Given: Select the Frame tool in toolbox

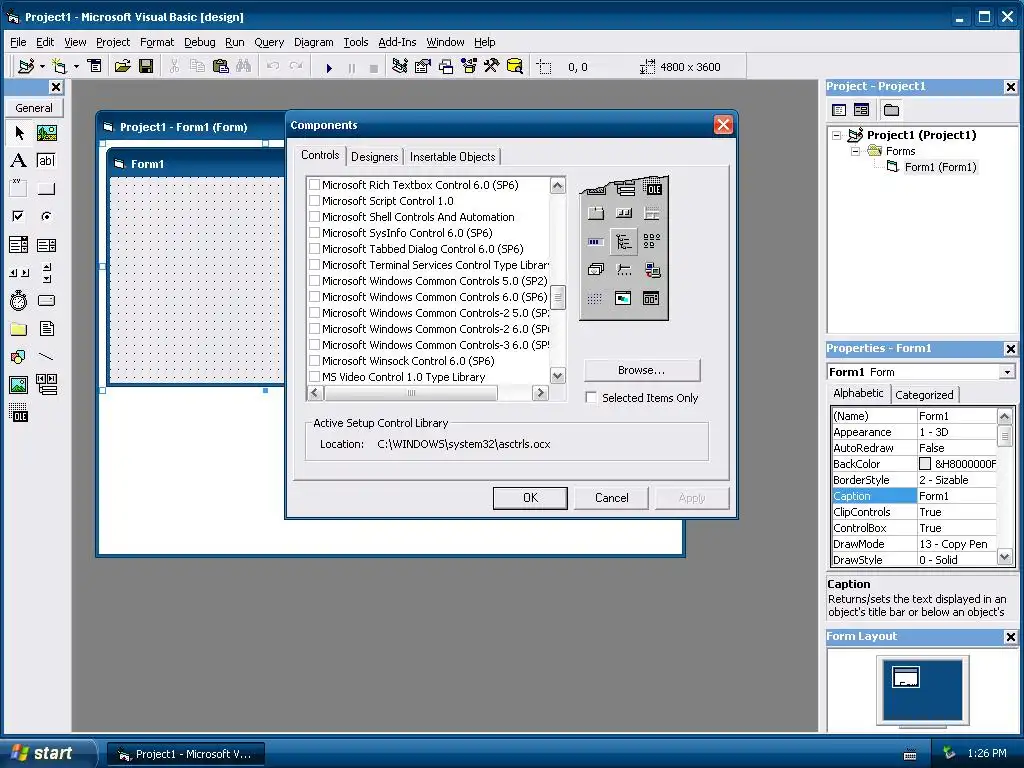Looking at the screenshot, I should pyautogui.click(x=19, y=189).
